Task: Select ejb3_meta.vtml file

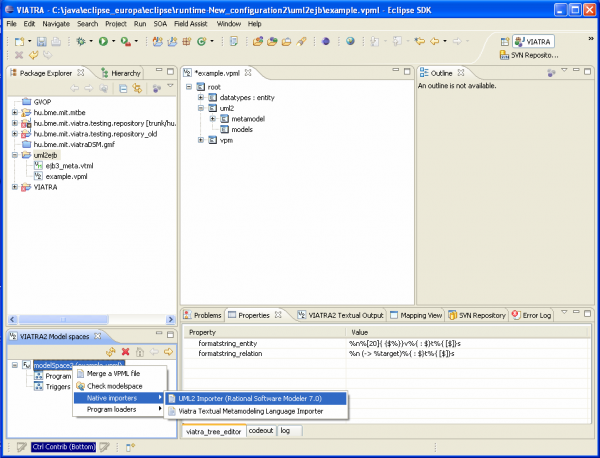Action: pos(64,166)
